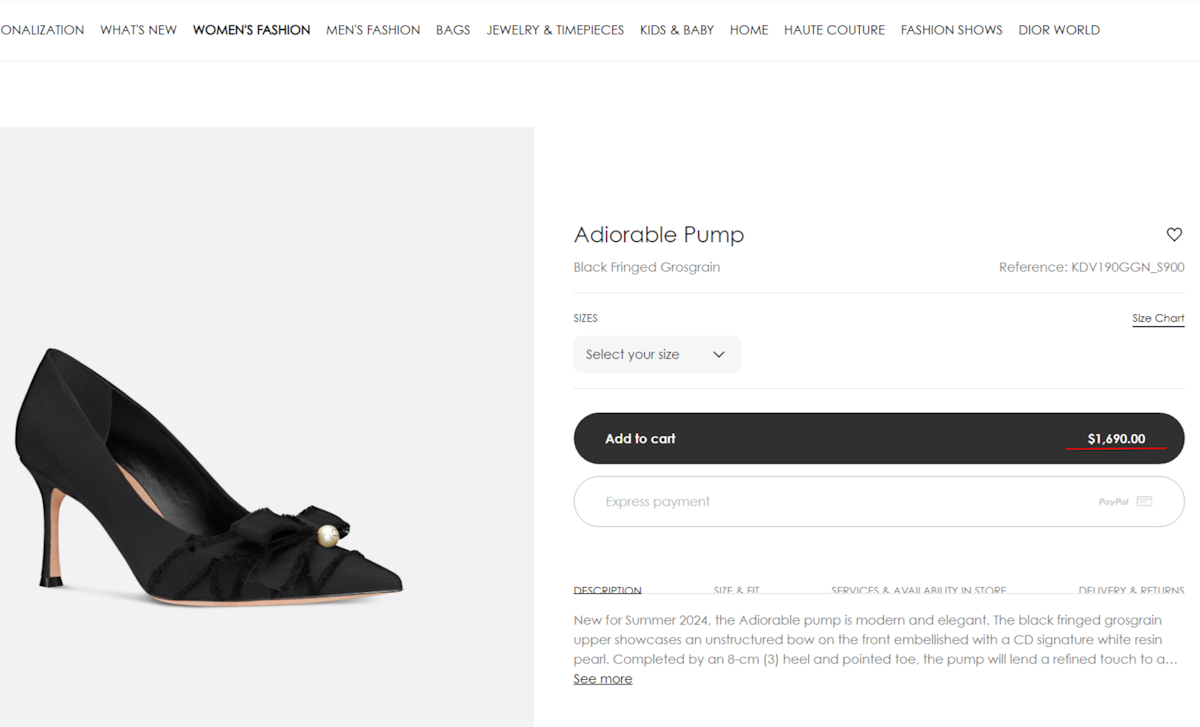See more of the product description

click(x=602, y=678)
